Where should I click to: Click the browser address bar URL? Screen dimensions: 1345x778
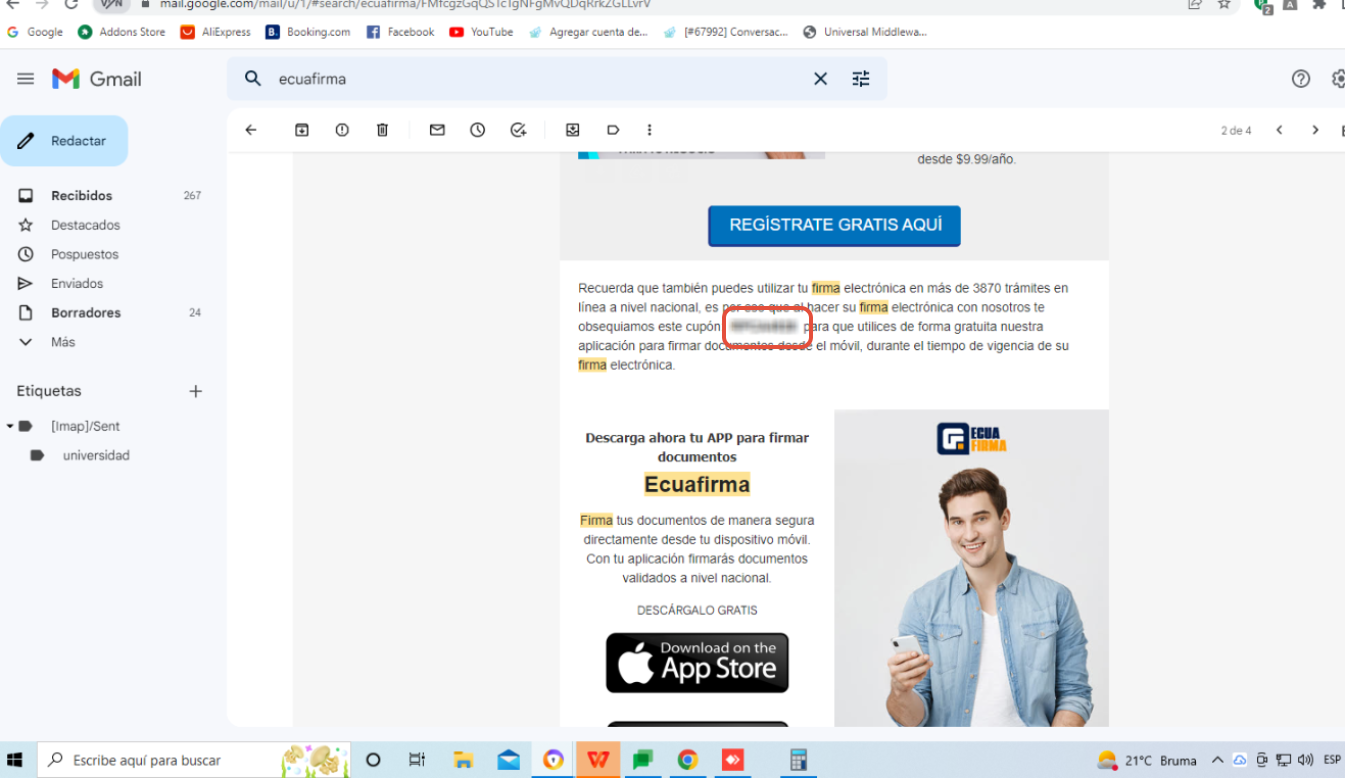405,4
